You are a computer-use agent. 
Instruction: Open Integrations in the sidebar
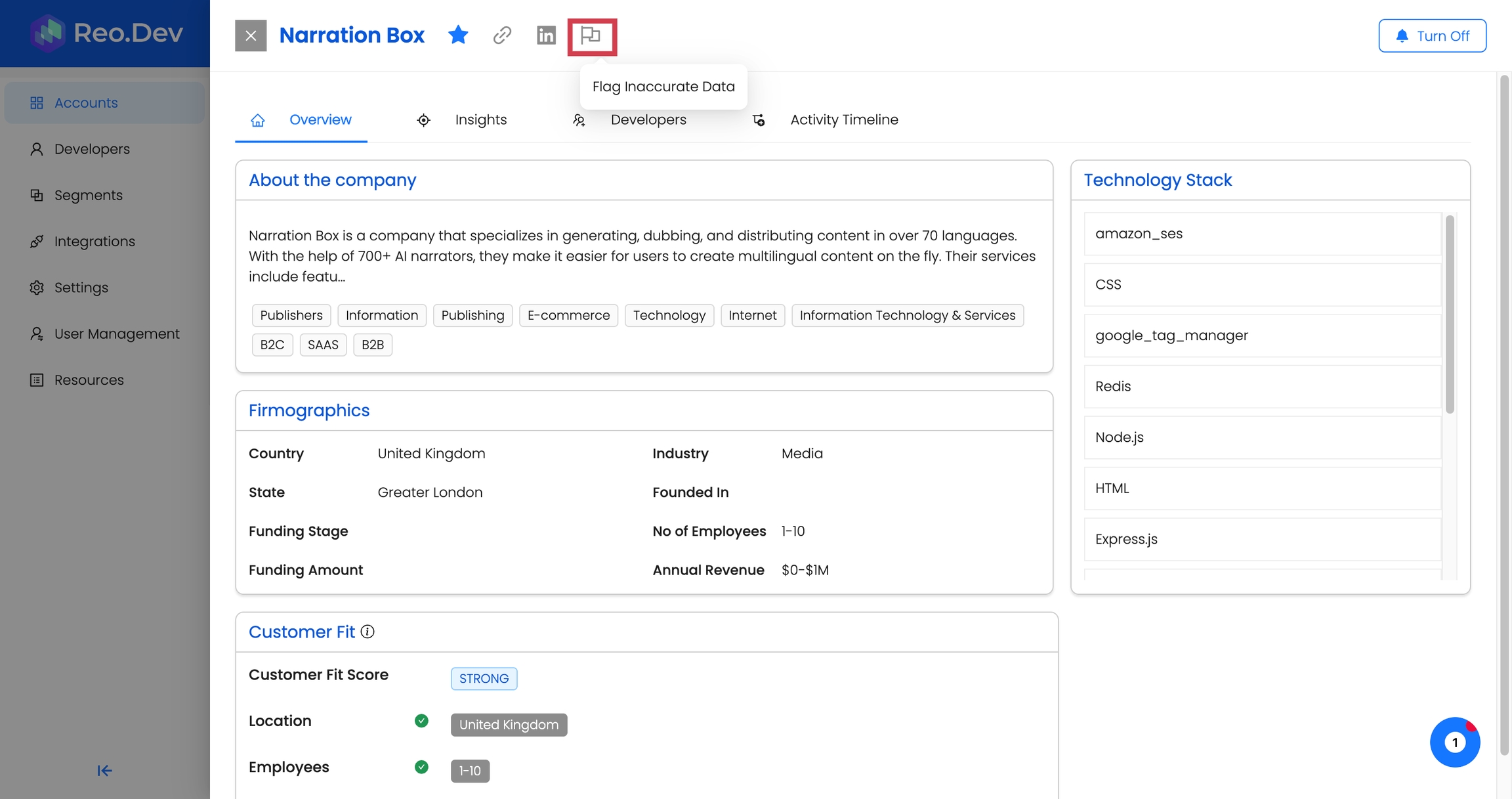(94, 242)
